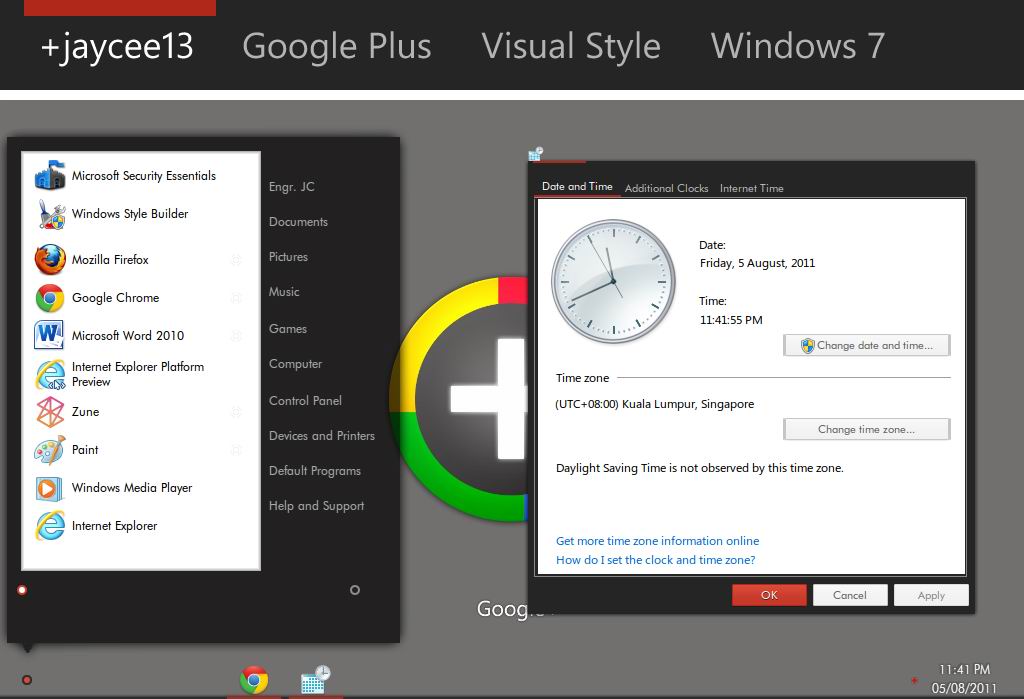Open Games from Start menu
The image size is (1024, 699).
(288, 329)
